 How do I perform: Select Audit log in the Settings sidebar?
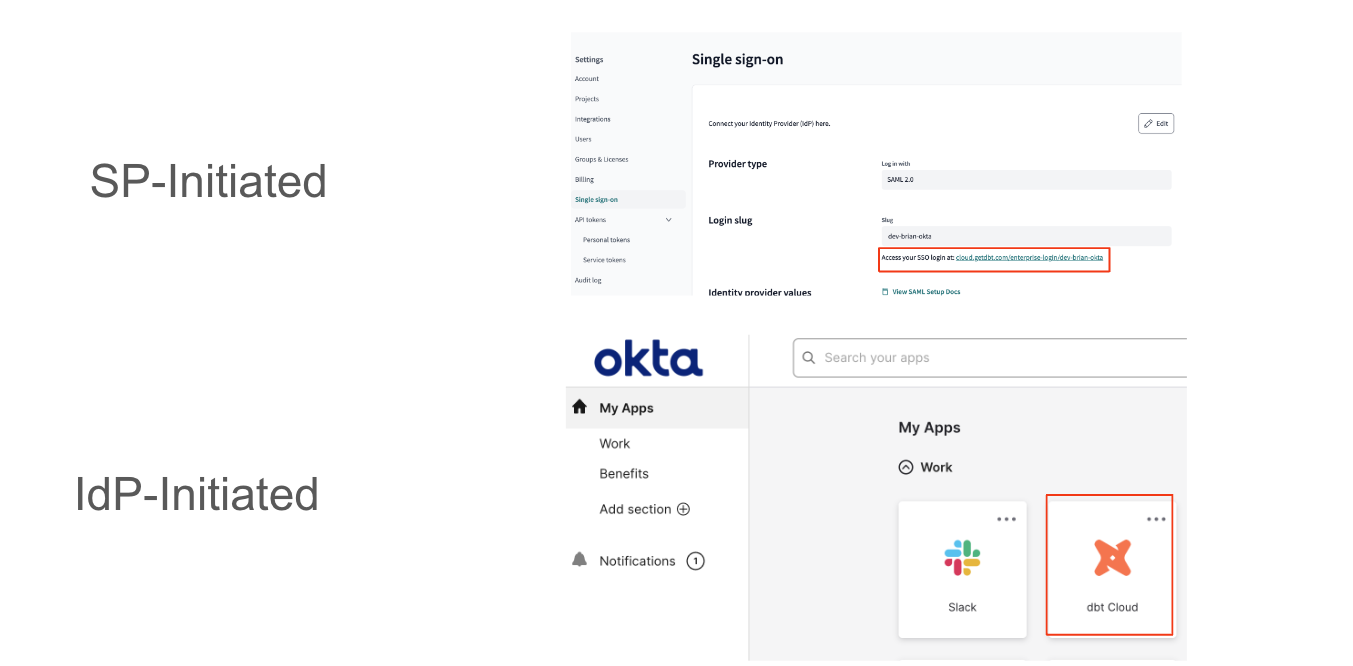click(x=586, y=280)
